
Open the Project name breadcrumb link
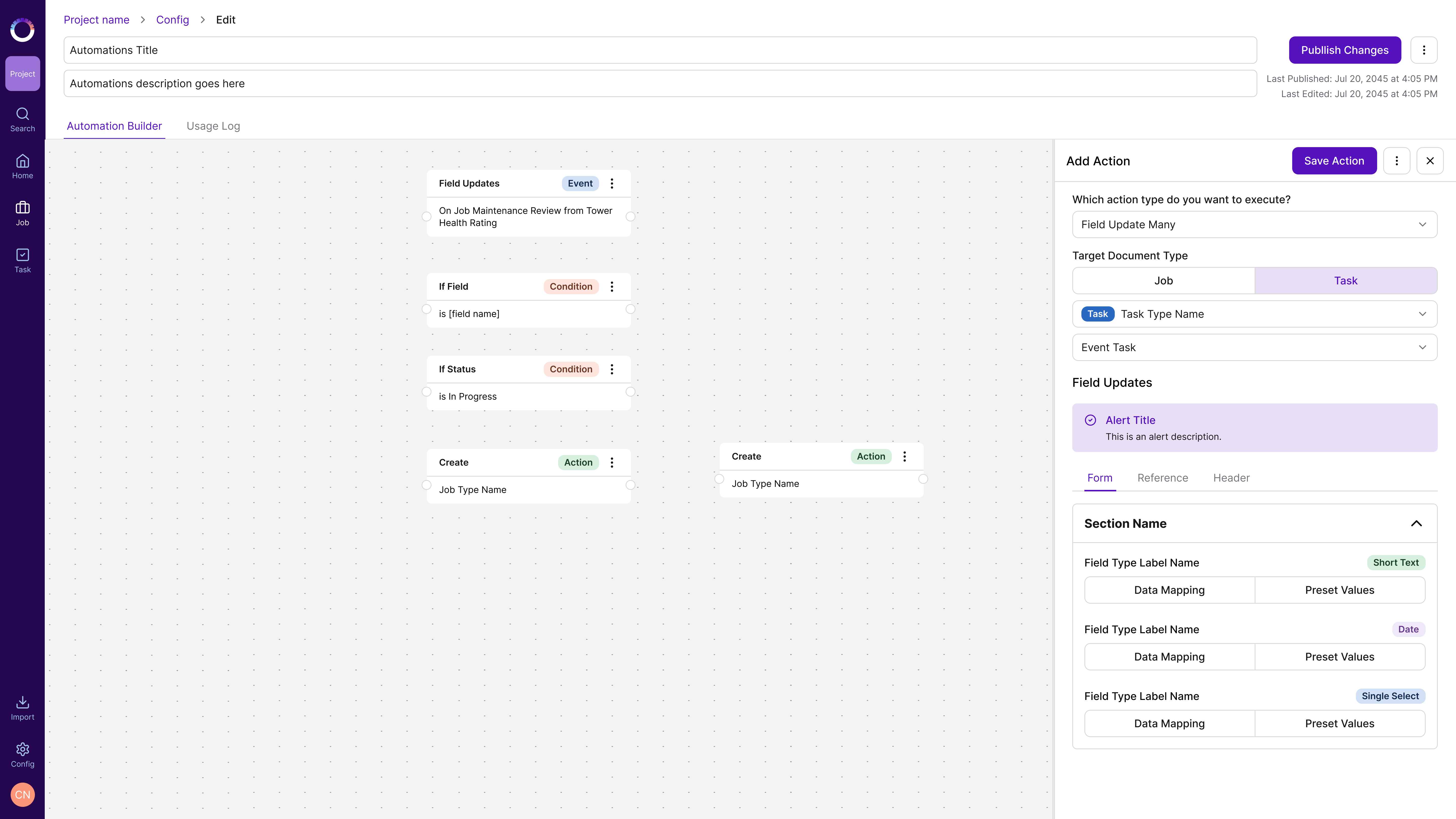click(x=97, y=20)
